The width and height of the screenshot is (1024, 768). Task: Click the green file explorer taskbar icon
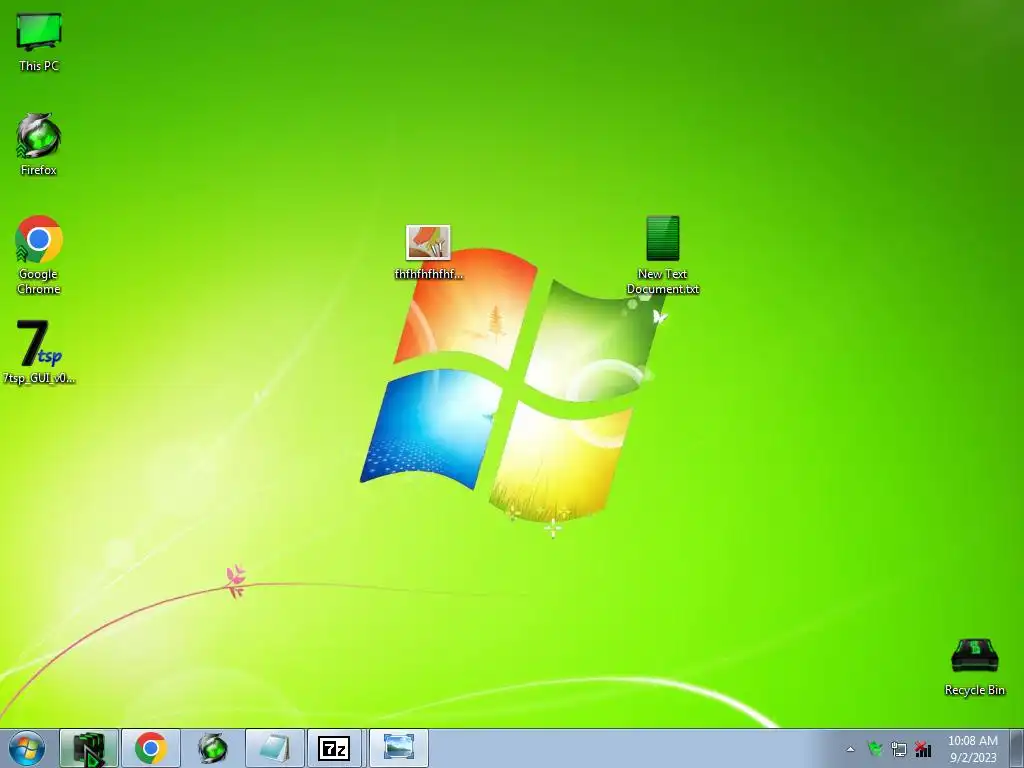[89, 748]
